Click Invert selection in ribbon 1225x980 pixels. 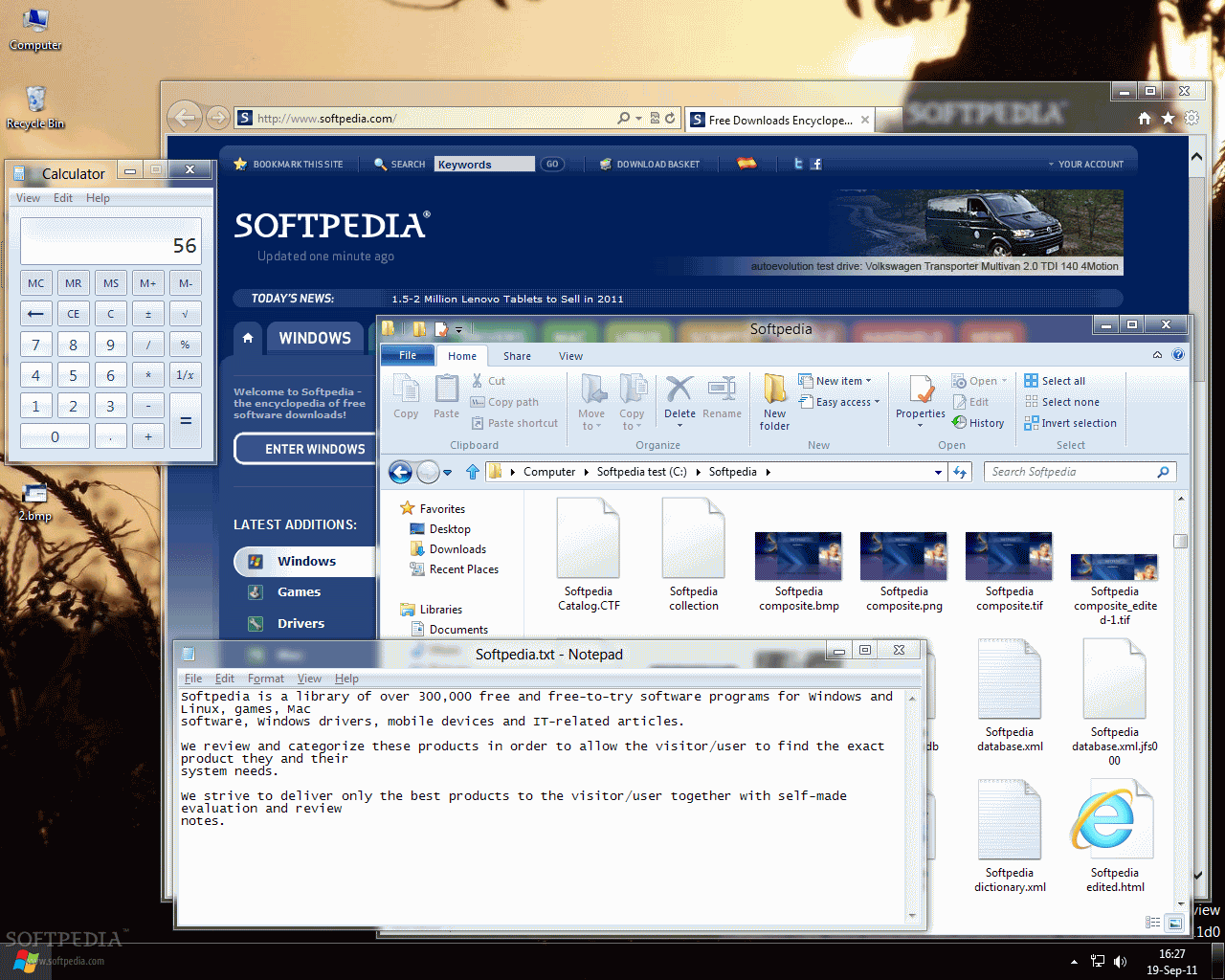(x=1070, y=423)
